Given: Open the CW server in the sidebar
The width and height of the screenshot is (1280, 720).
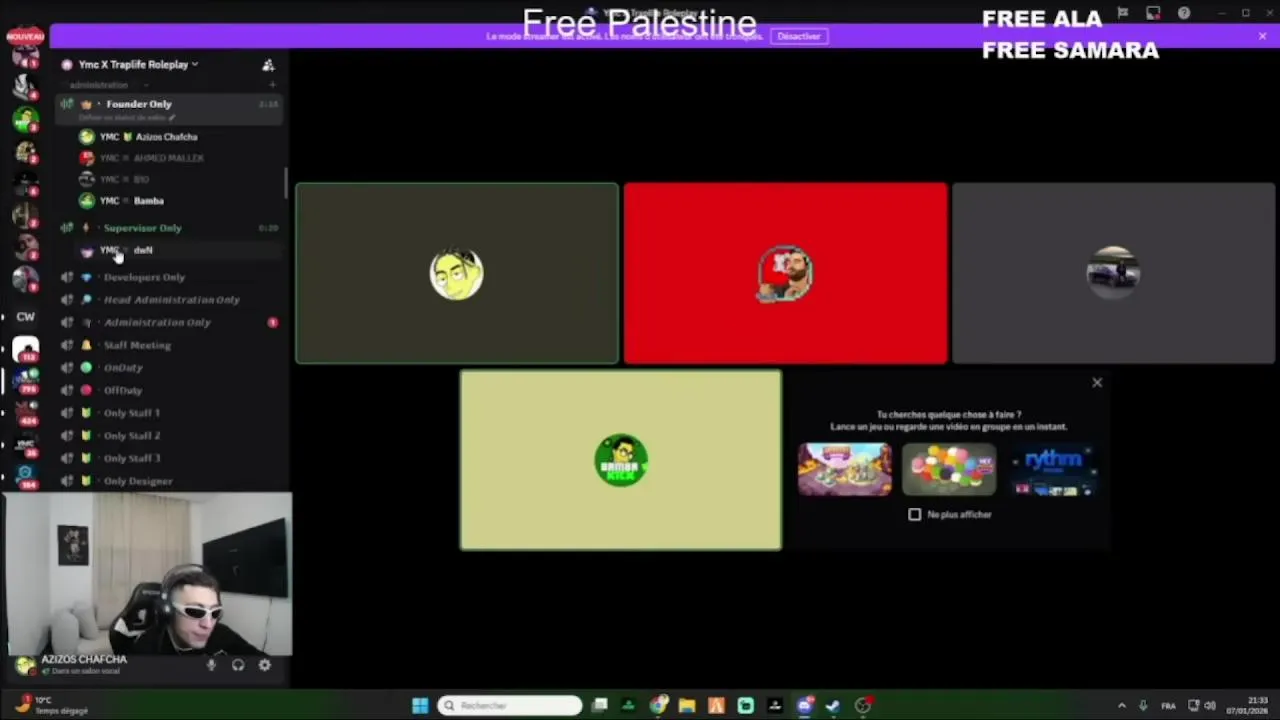Looking at the screenshot, I should click(x=25, y=317).
